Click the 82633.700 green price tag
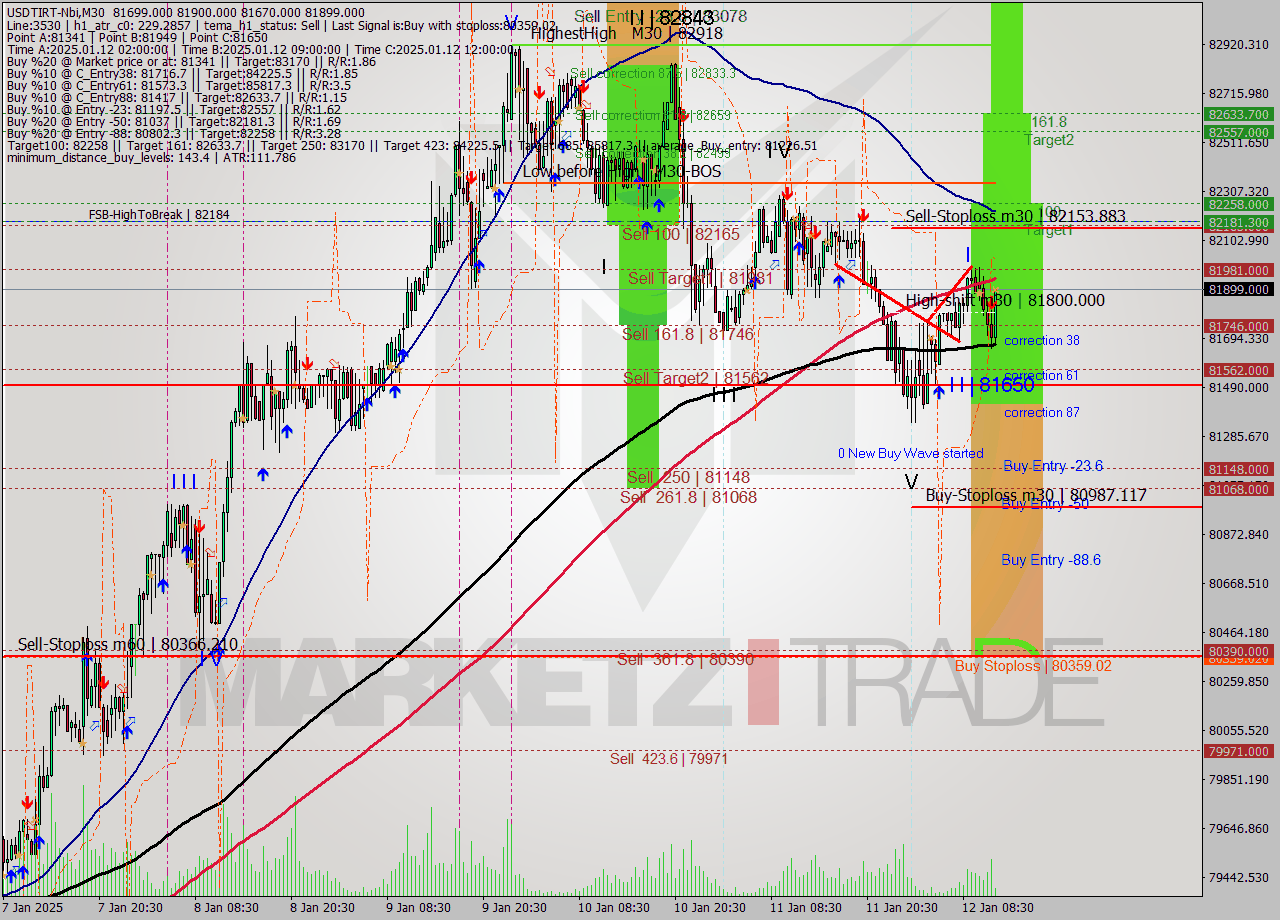1280x920 pixels. pyautogui.click(x=1238, y=115)
